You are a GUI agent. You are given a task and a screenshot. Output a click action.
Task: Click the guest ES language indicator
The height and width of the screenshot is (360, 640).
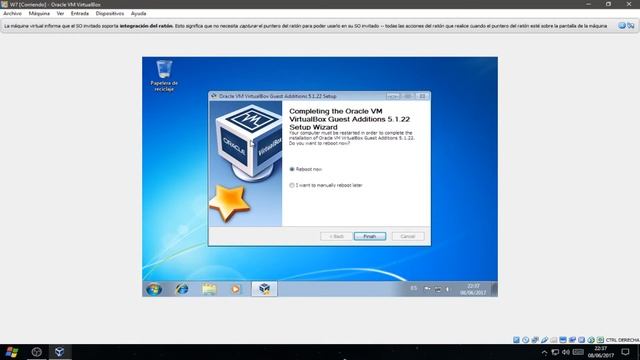pos(413,289)
